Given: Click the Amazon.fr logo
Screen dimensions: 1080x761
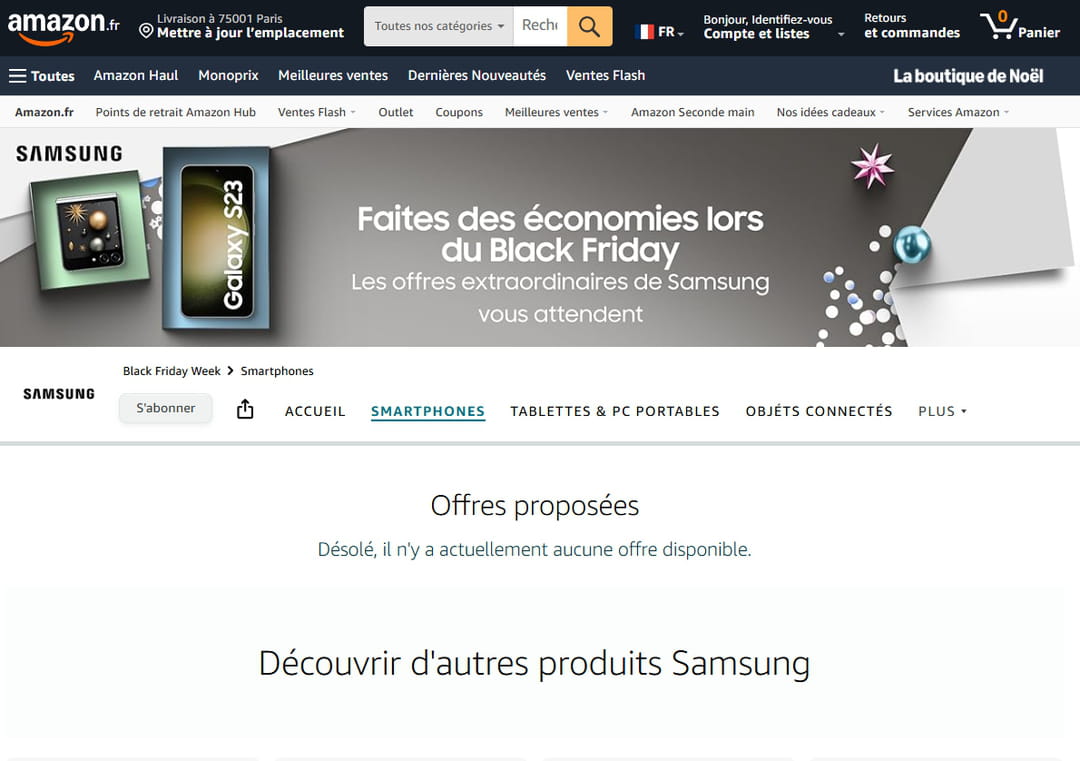Looking at the screenshot, I should 63,28.
